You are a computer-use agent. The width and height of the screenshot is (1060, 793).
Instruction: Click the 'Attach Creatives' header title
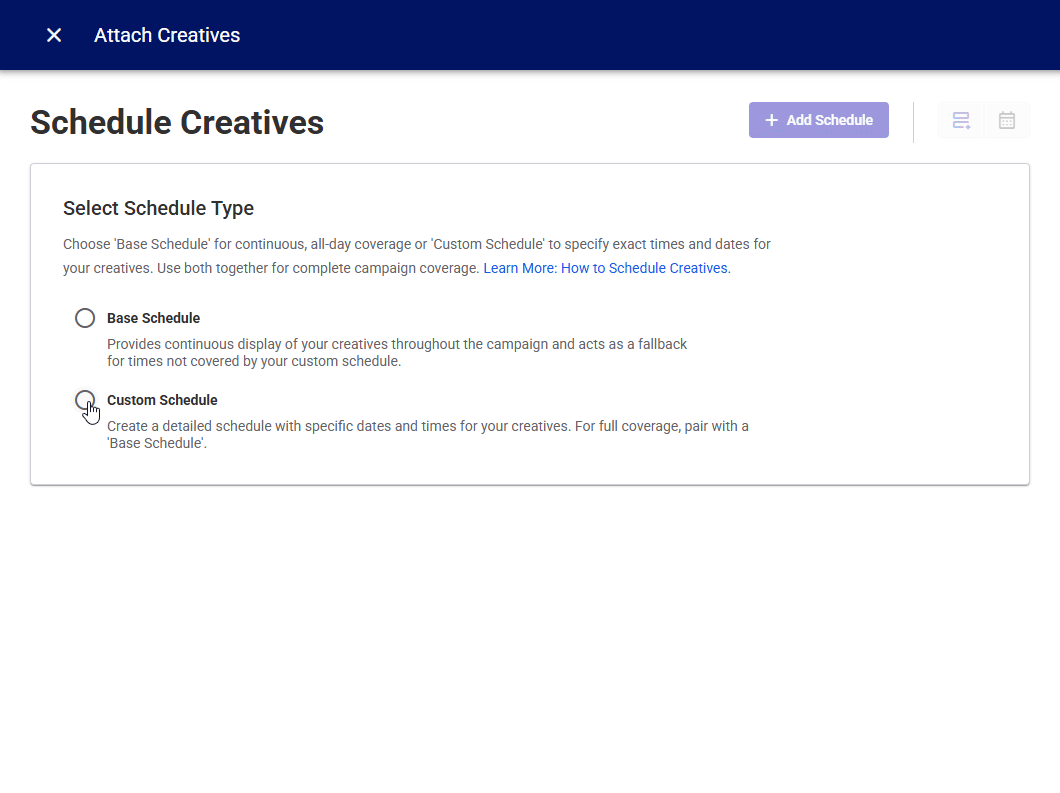tap(167, 35)
